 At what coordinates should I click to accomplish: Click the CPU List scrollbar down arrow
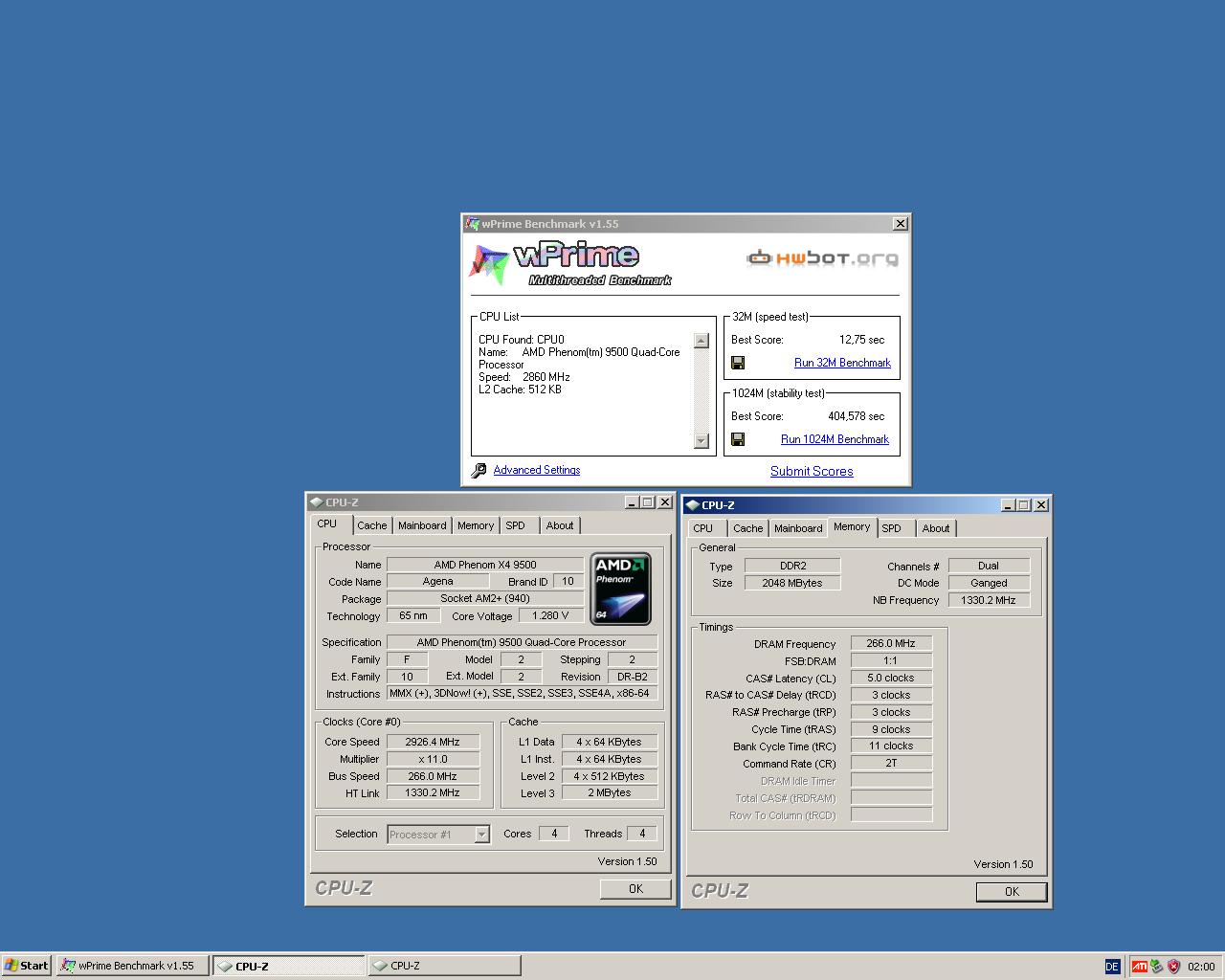coord(702,441)
